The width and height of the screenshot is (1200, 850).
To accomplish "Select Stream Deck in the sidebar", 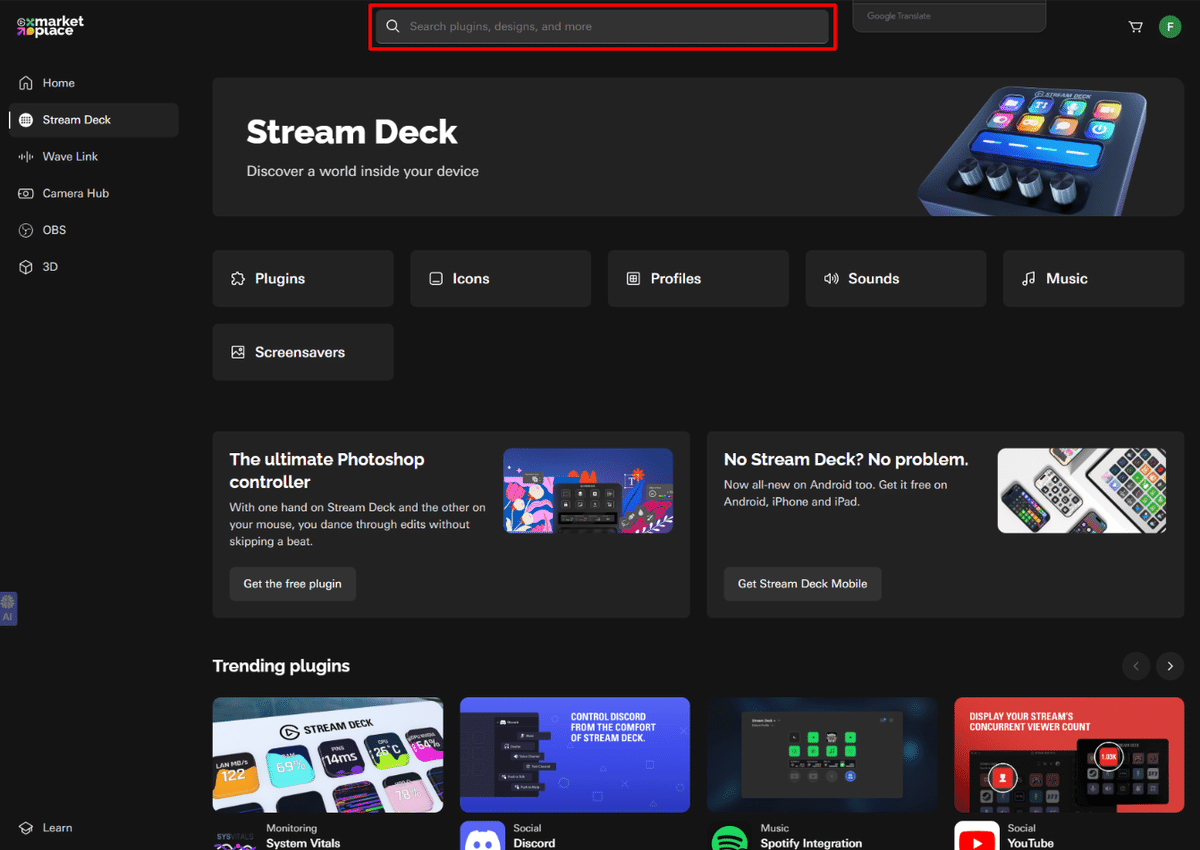I will pyautogui.click(x=77, y=119).
